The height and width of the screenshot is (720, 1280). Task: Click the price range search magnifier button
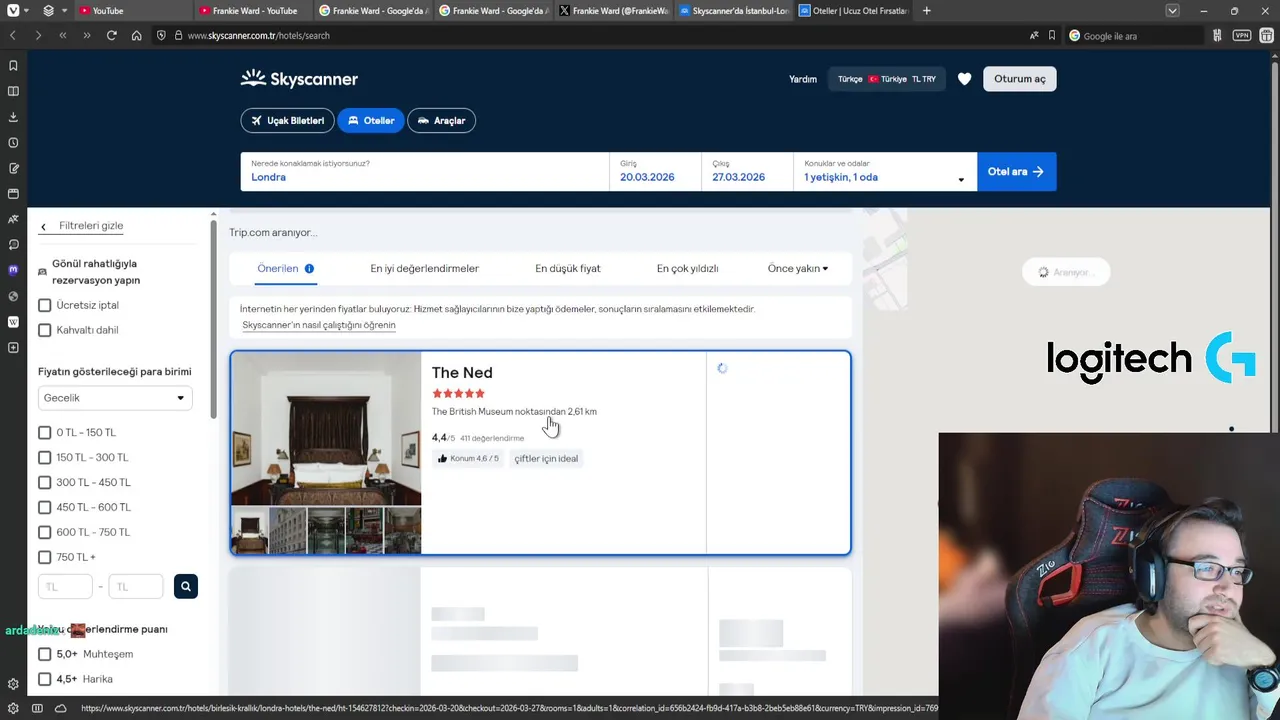click(x=185, y=586)
